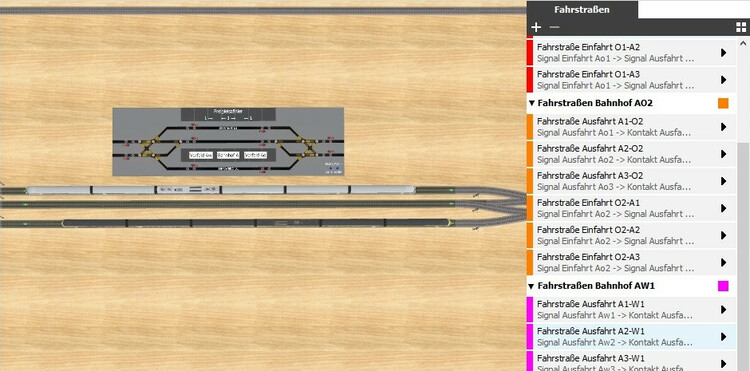Remove Fahrstraße using the minus icon
750x371 pixels.
[x=554, y=27]
